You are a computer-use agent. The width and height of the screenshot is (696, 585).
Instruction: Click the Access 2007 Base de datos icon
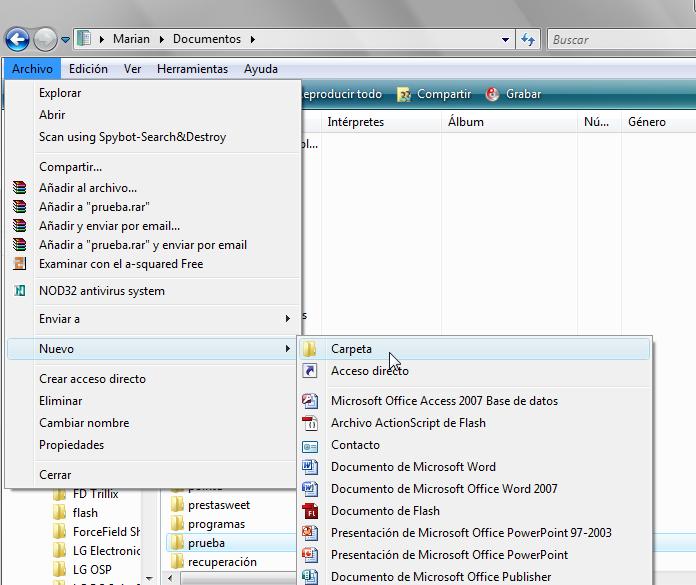[309, 401]
